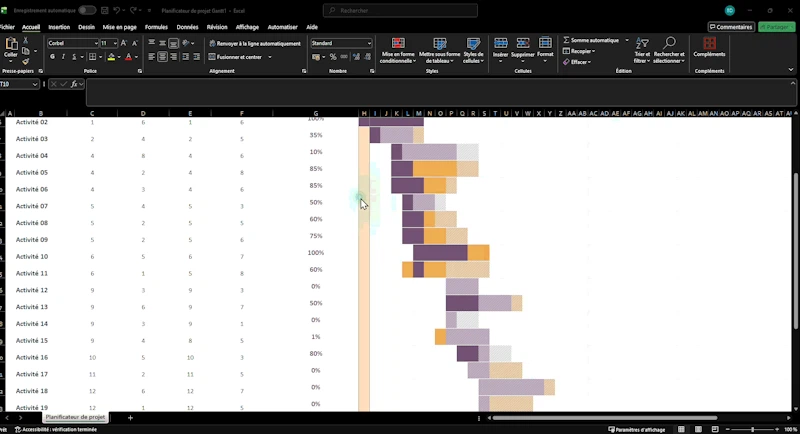This screenshot has height=434, width=800.
Task: Click the name box showing T10
Action: 19,84
